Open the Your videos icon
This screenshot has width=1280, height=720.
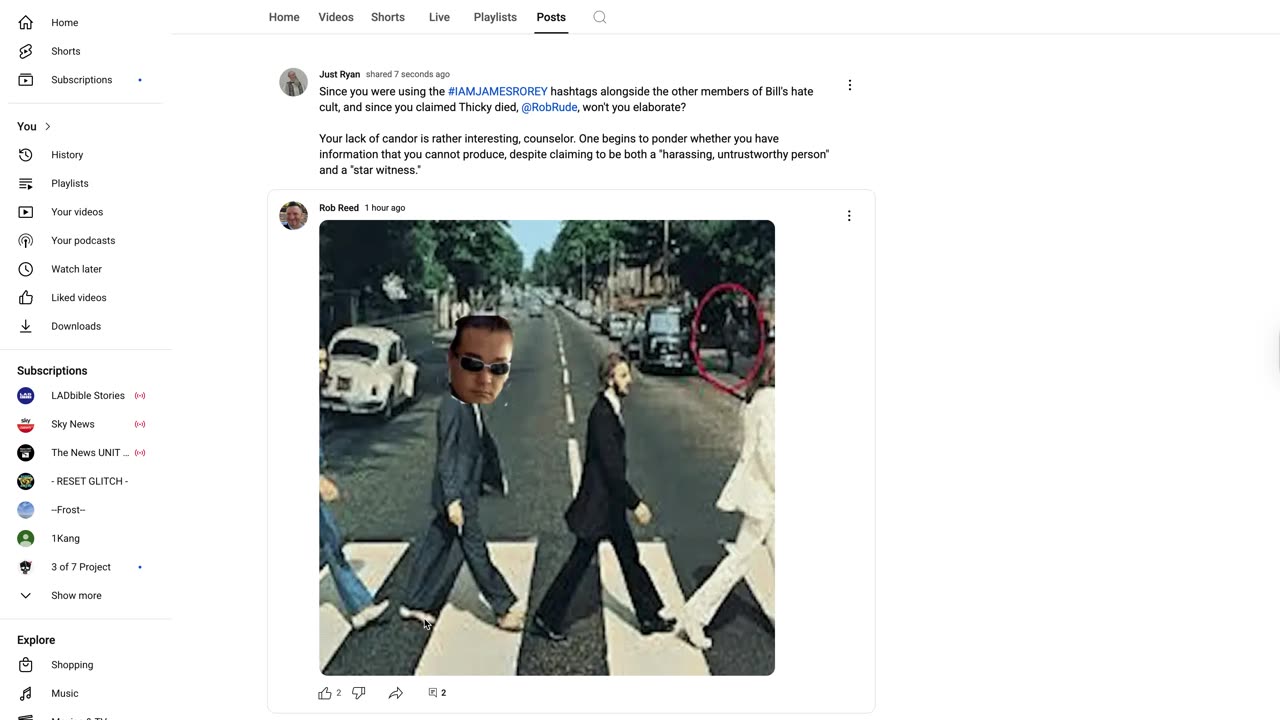coord(26,212)
